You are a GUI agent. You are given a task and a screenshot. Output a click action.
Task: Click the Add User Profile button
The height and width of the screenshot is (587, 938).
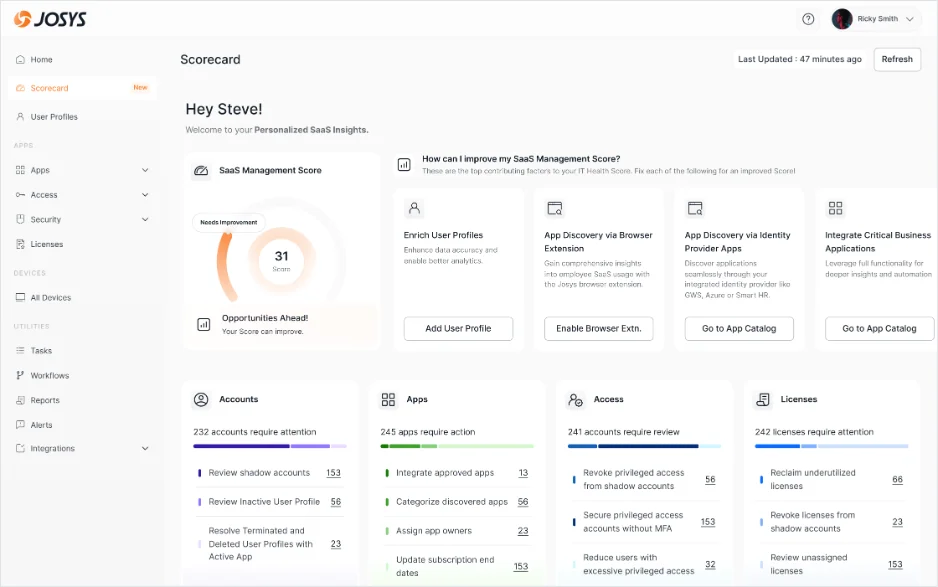click(458, 329)
